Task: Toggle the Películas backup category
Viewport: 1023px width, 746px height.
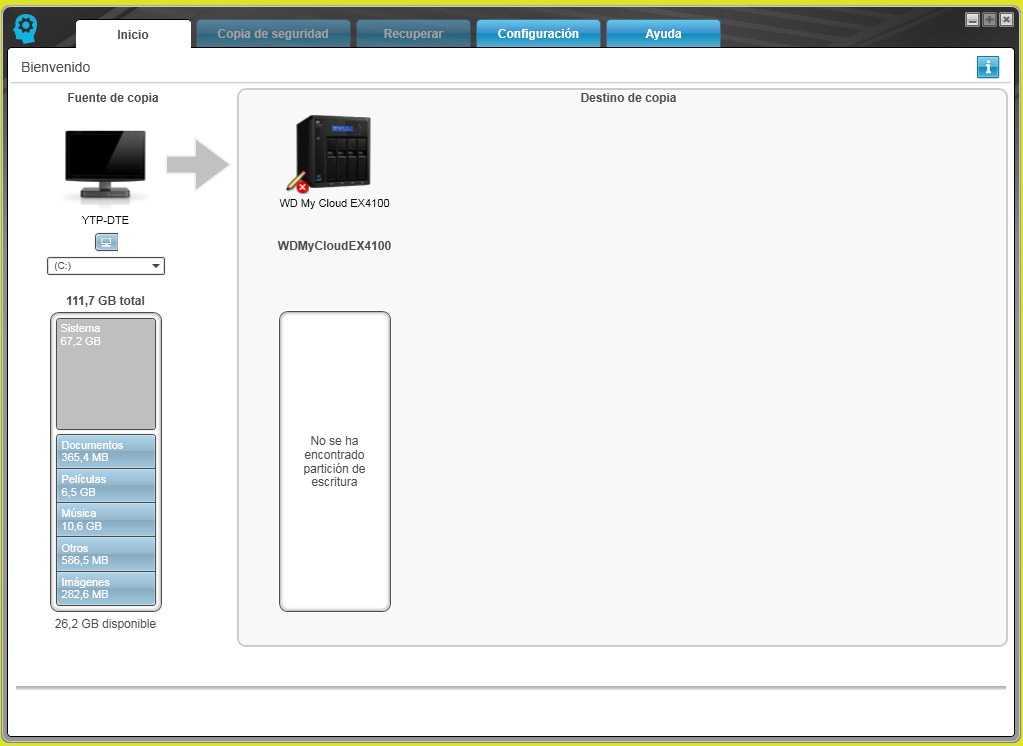Action: tap(105, 485)
